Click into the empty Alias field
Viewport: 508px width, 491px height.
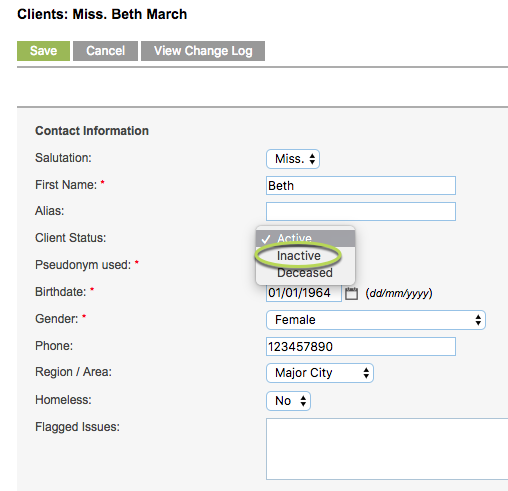pyautogui.click(x=361, y=211)
